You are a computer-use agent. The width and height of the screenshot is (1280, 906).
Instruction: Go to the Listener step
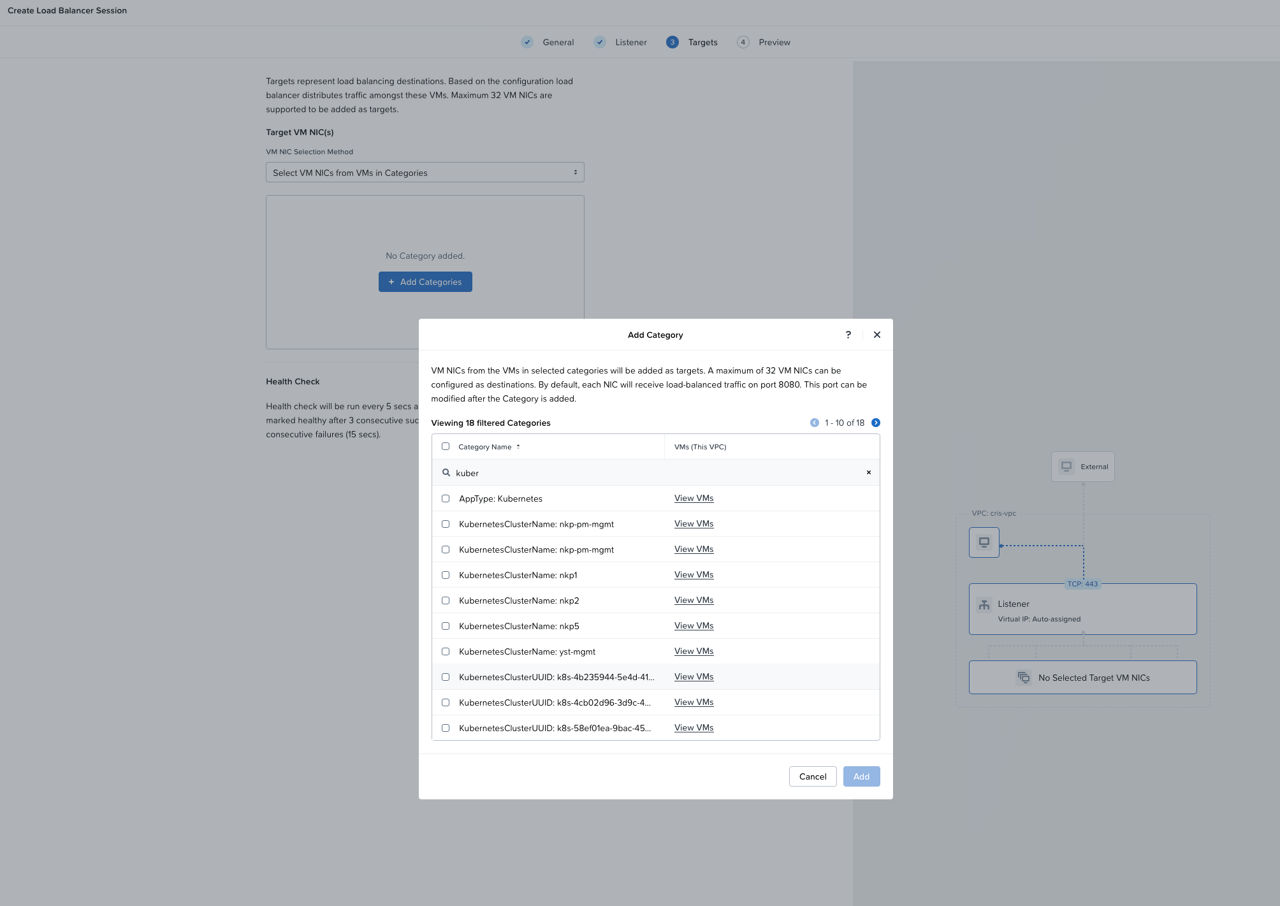[x=621, y=42]
